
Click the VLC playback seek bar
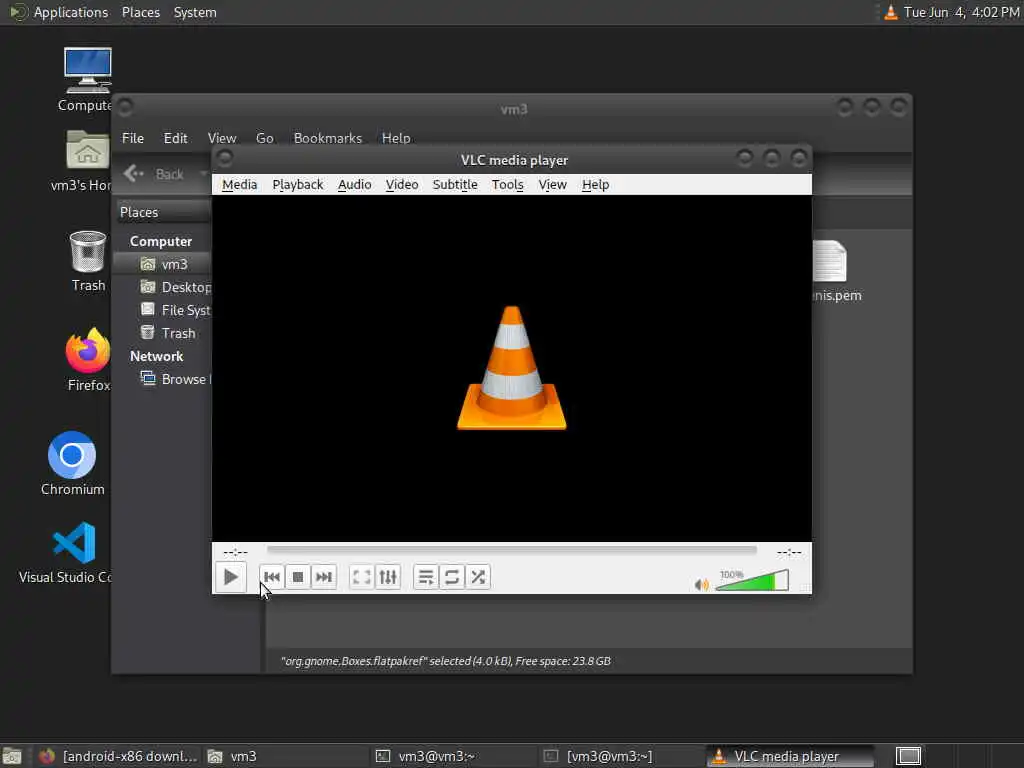511,551
